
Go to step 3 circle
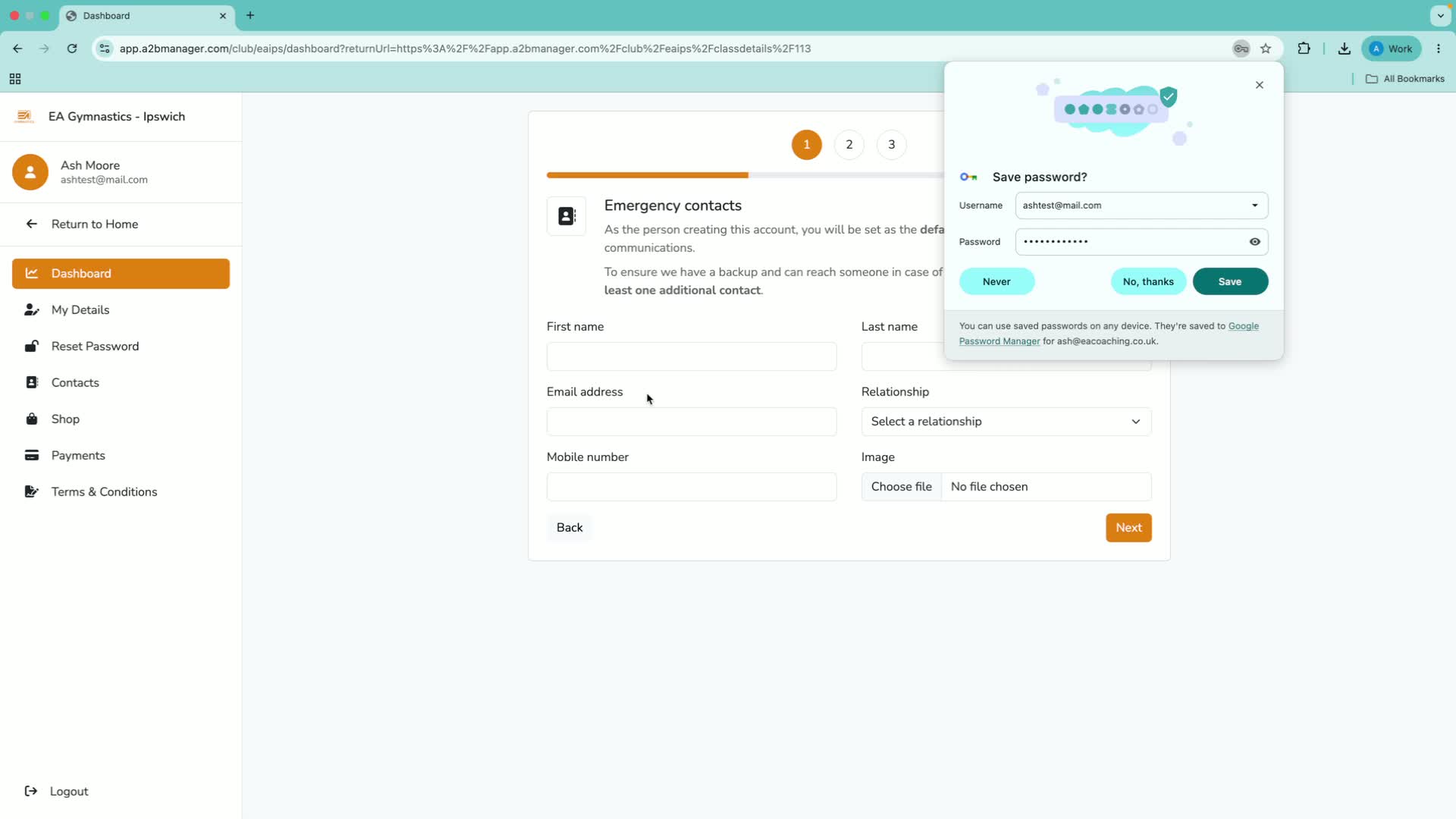pos(892,145)
